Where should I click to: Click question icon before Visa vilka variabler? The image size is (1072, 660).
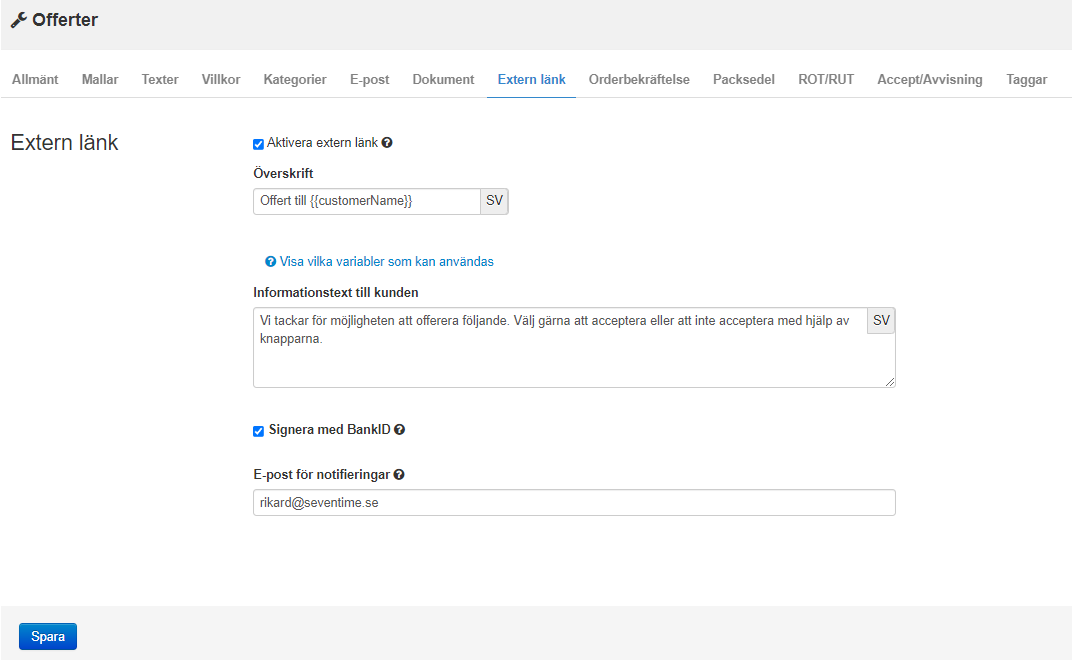coord(271,262)
